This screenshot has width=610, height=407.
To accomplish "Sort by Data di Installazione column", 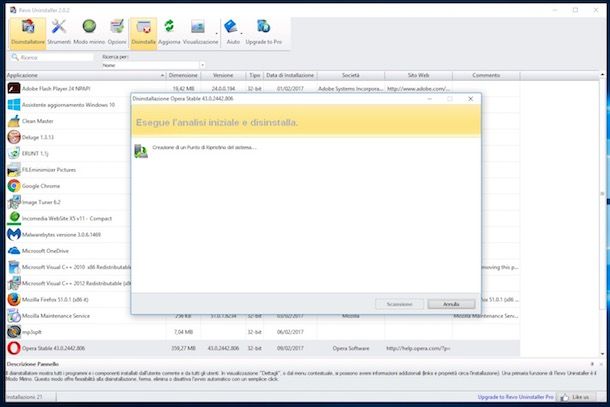I will (x=290, y=75).
